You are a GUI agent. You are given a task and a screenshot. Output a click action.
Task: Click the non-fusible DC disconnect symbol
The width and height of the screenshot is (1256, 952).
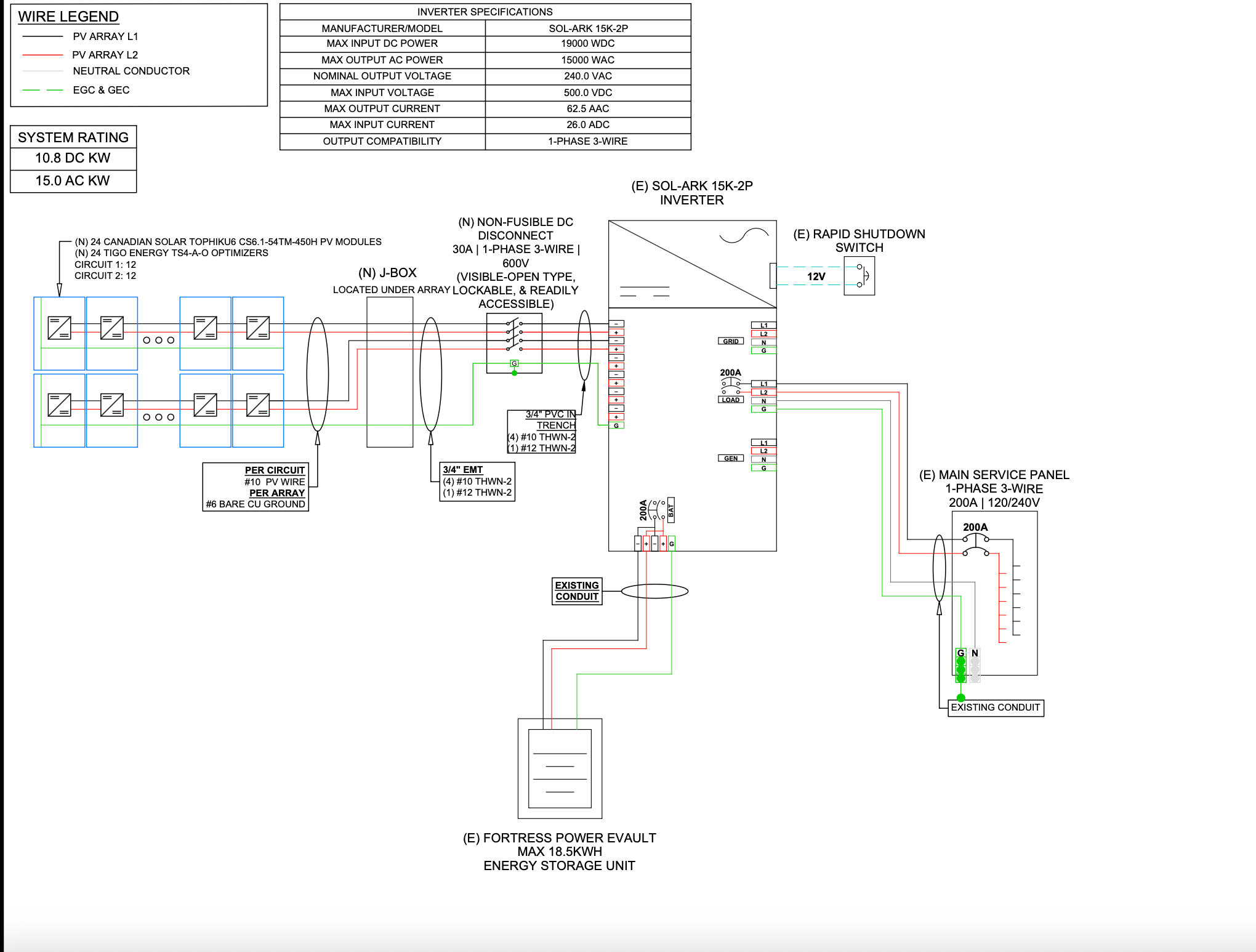click(x=515, y=344)
